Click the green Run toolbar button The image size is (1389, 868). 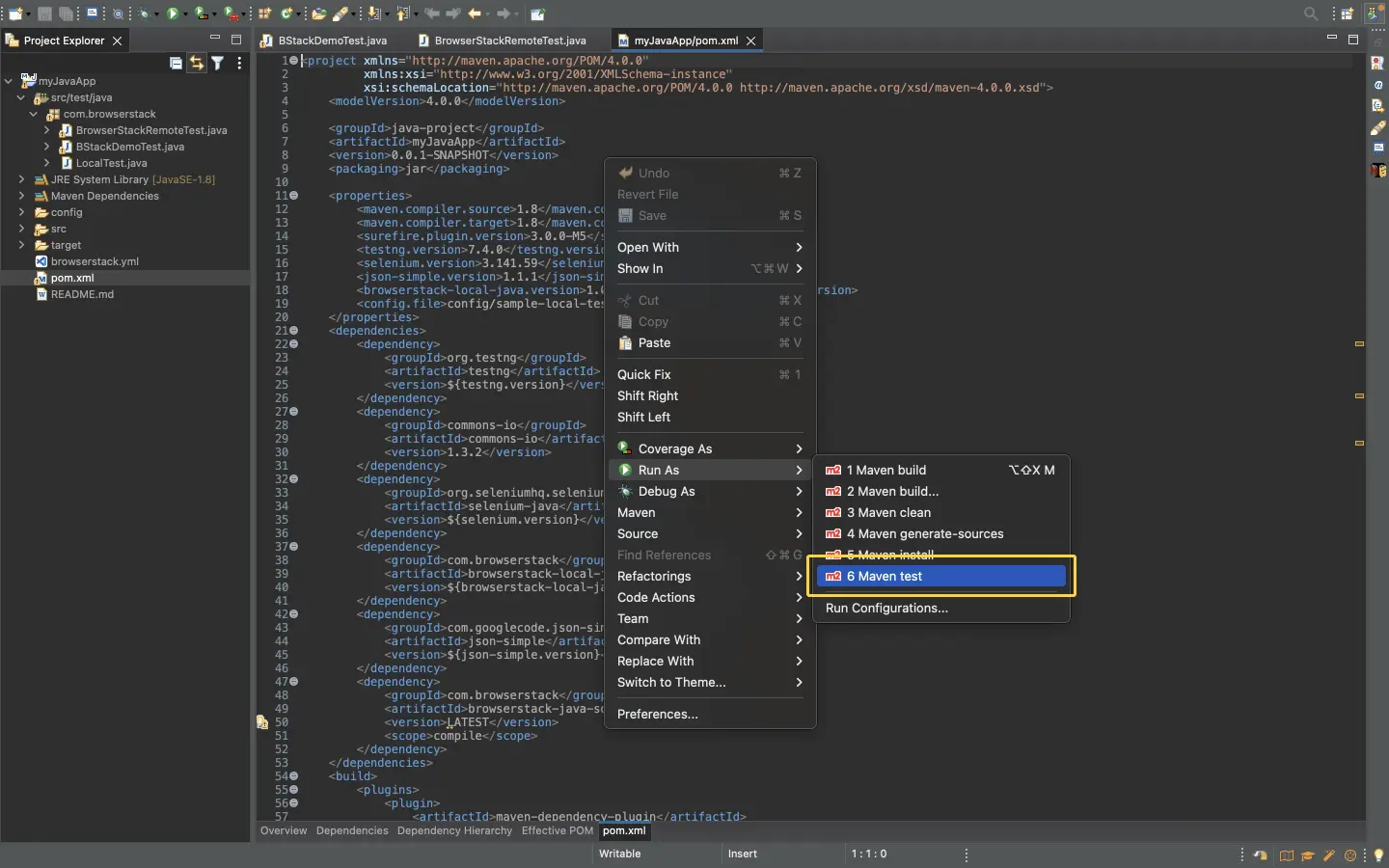click(173, 14)
